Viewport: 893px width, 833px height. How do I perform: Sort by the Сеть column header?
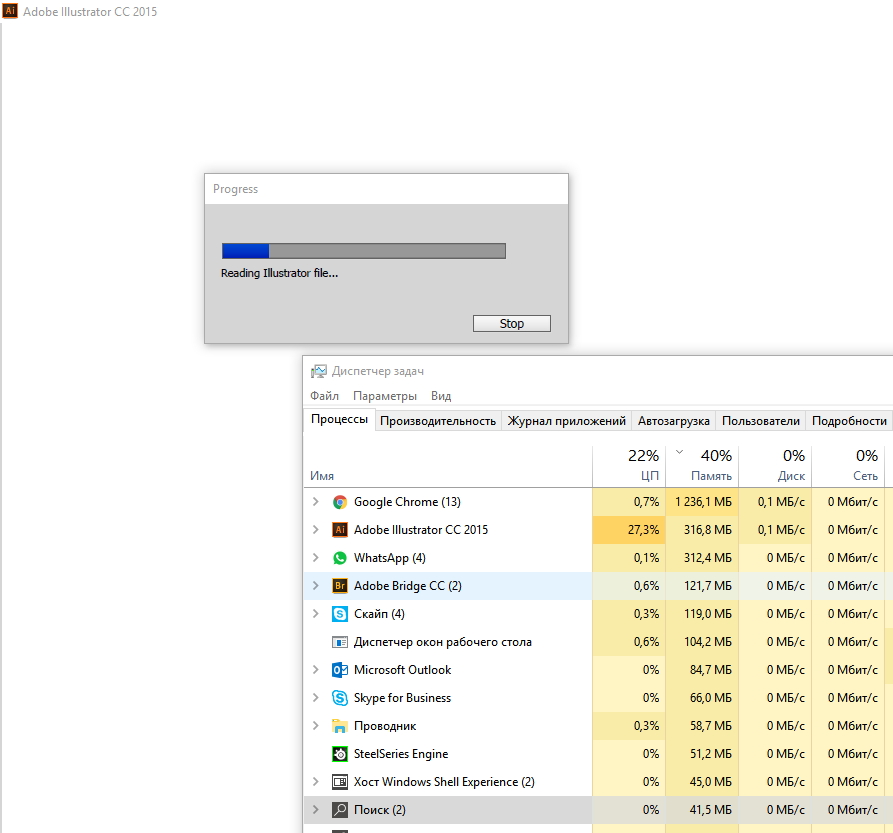[x=848, y=466]
